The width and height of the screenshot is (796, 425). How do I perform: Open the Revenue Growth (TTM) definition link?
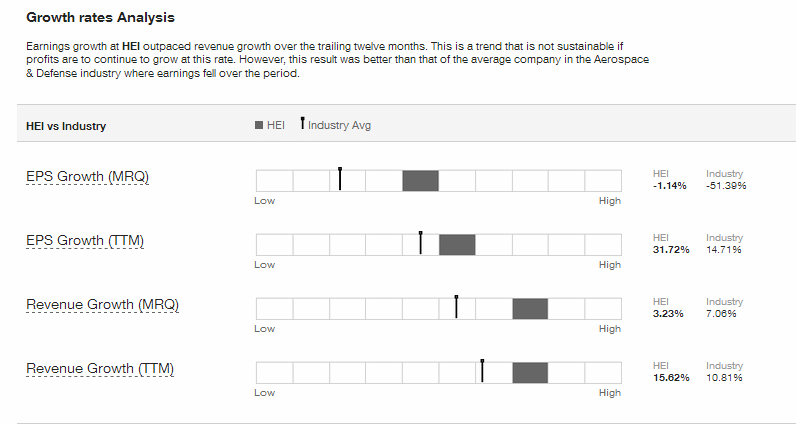pos(100,369)
